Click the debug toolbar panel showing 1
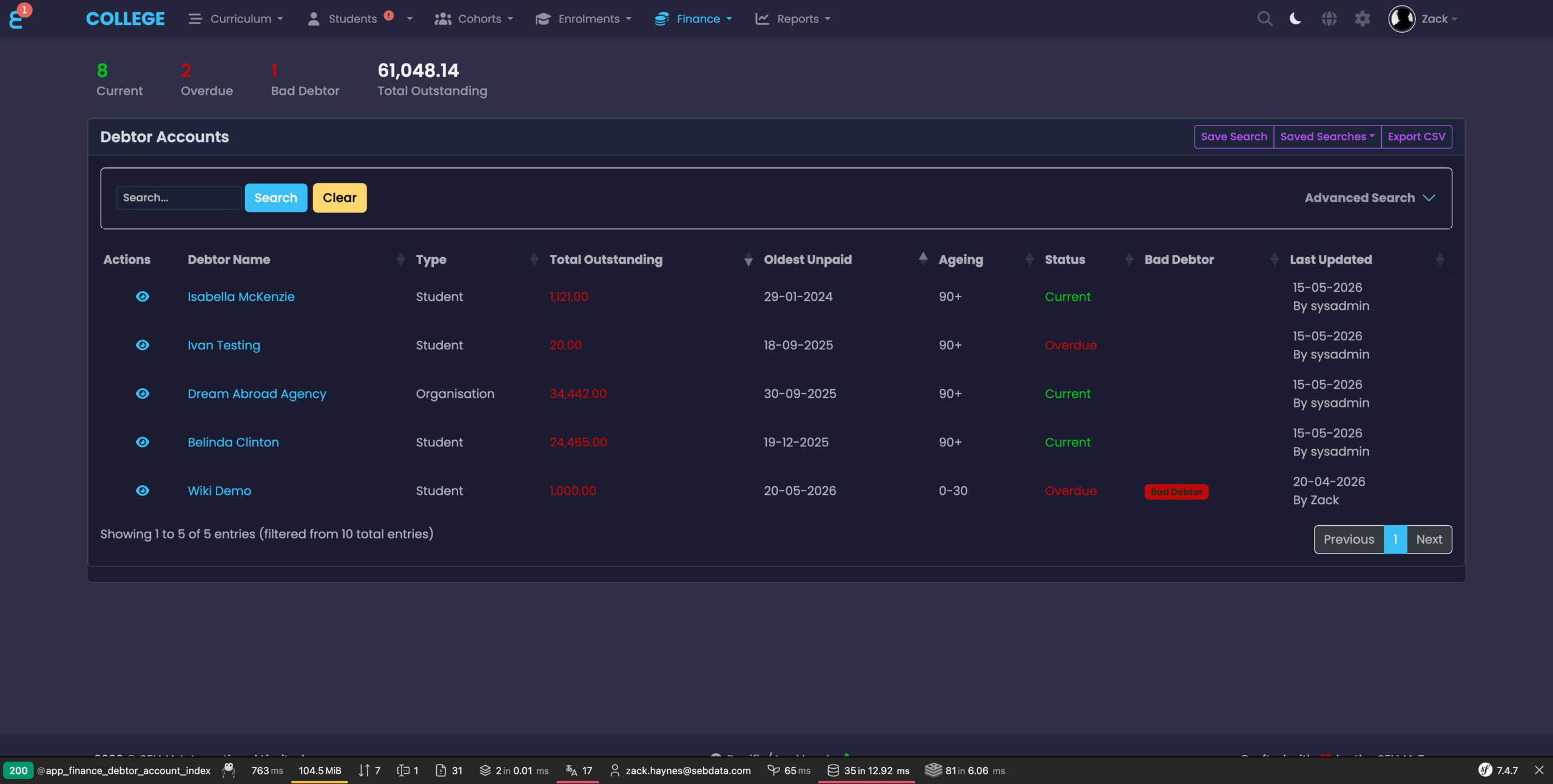The image size is (1553, 784). [x=408, y=770]
